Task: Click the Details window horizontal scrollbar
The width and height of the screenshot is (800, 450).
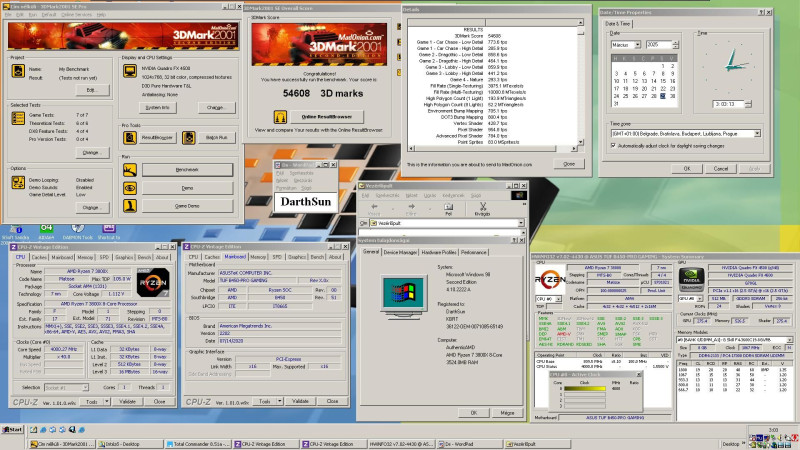Action: pos(493,148)
